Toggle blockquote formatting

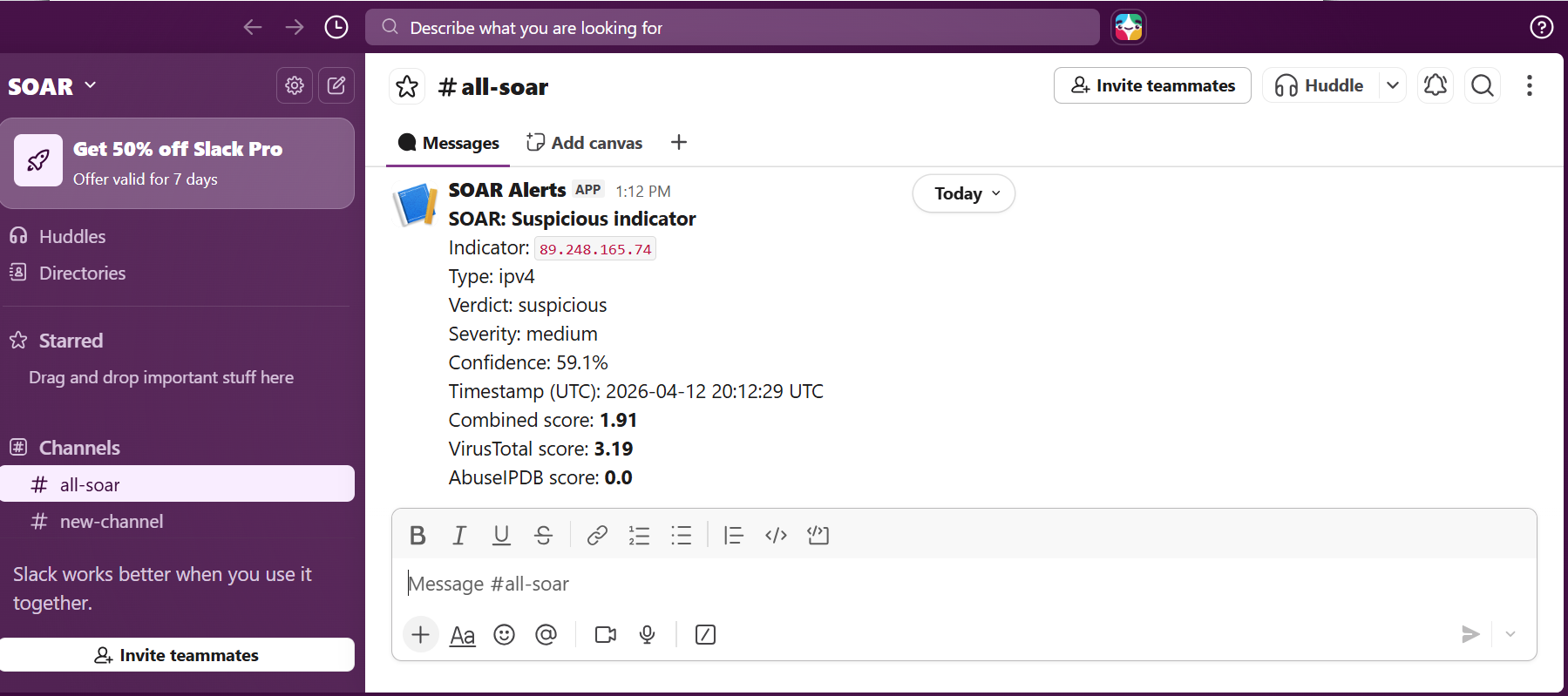[x=734, y=535]
